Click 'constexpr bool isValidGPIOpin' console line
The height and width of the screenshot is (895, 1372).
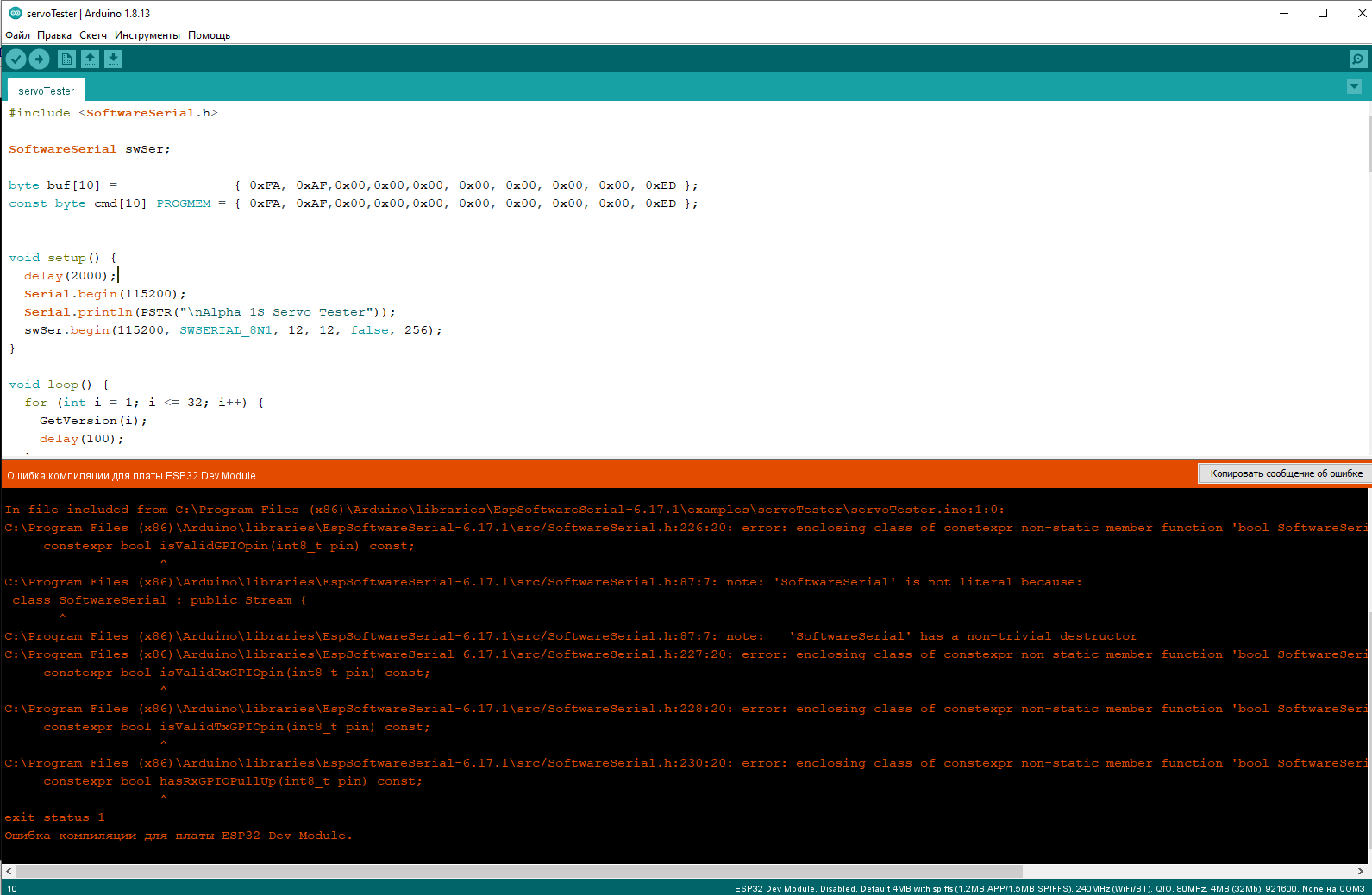229,546
